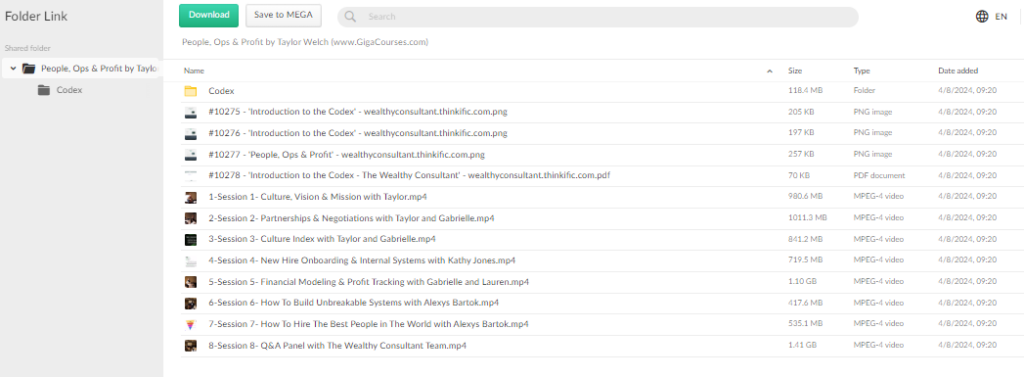Click the video thumbnail of Session 6
The height and width of the screenshot is (377, 1024).
[x=191, y=303]
